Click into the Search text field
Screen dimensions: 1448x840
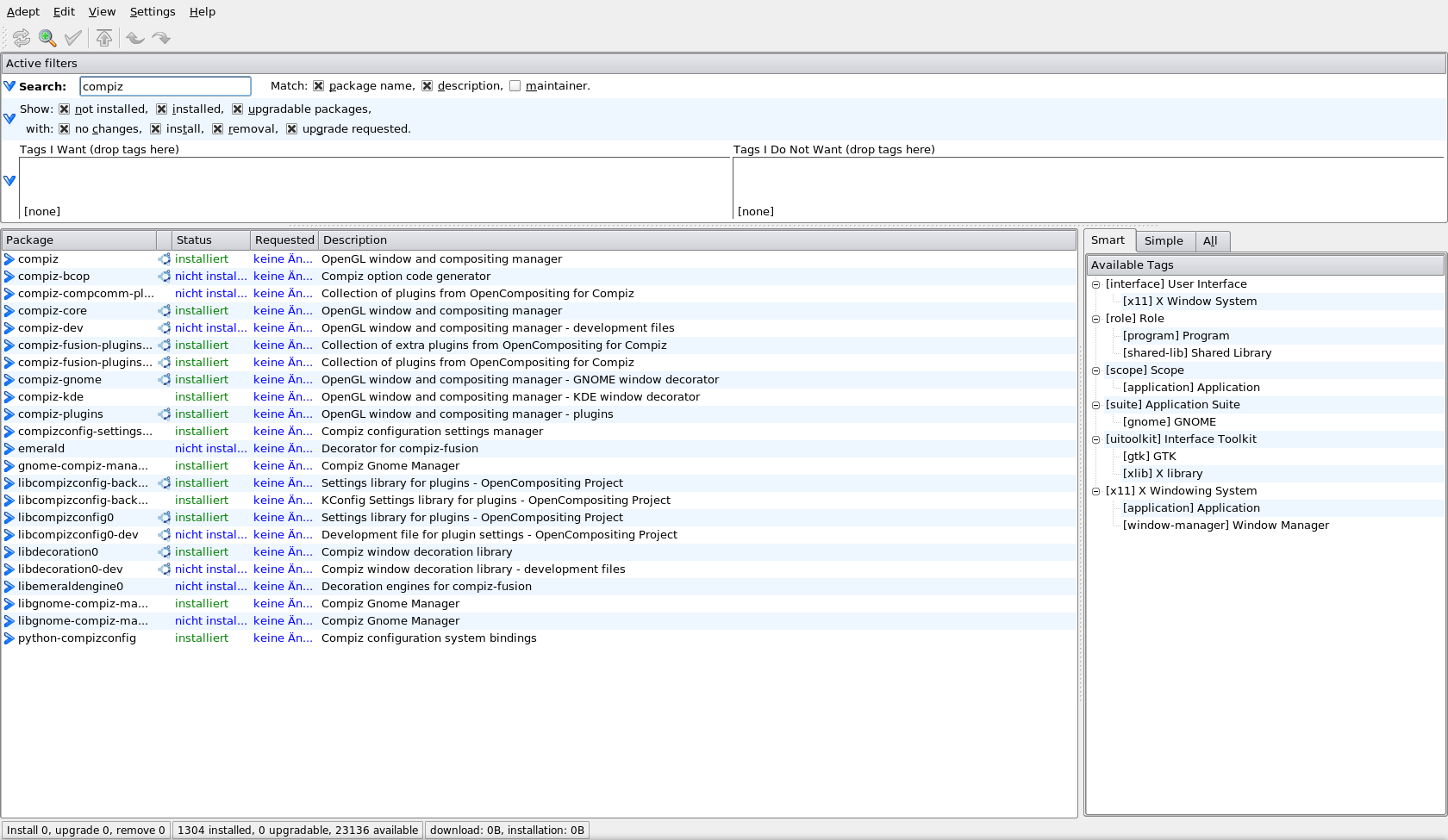(x=165, y=86)
